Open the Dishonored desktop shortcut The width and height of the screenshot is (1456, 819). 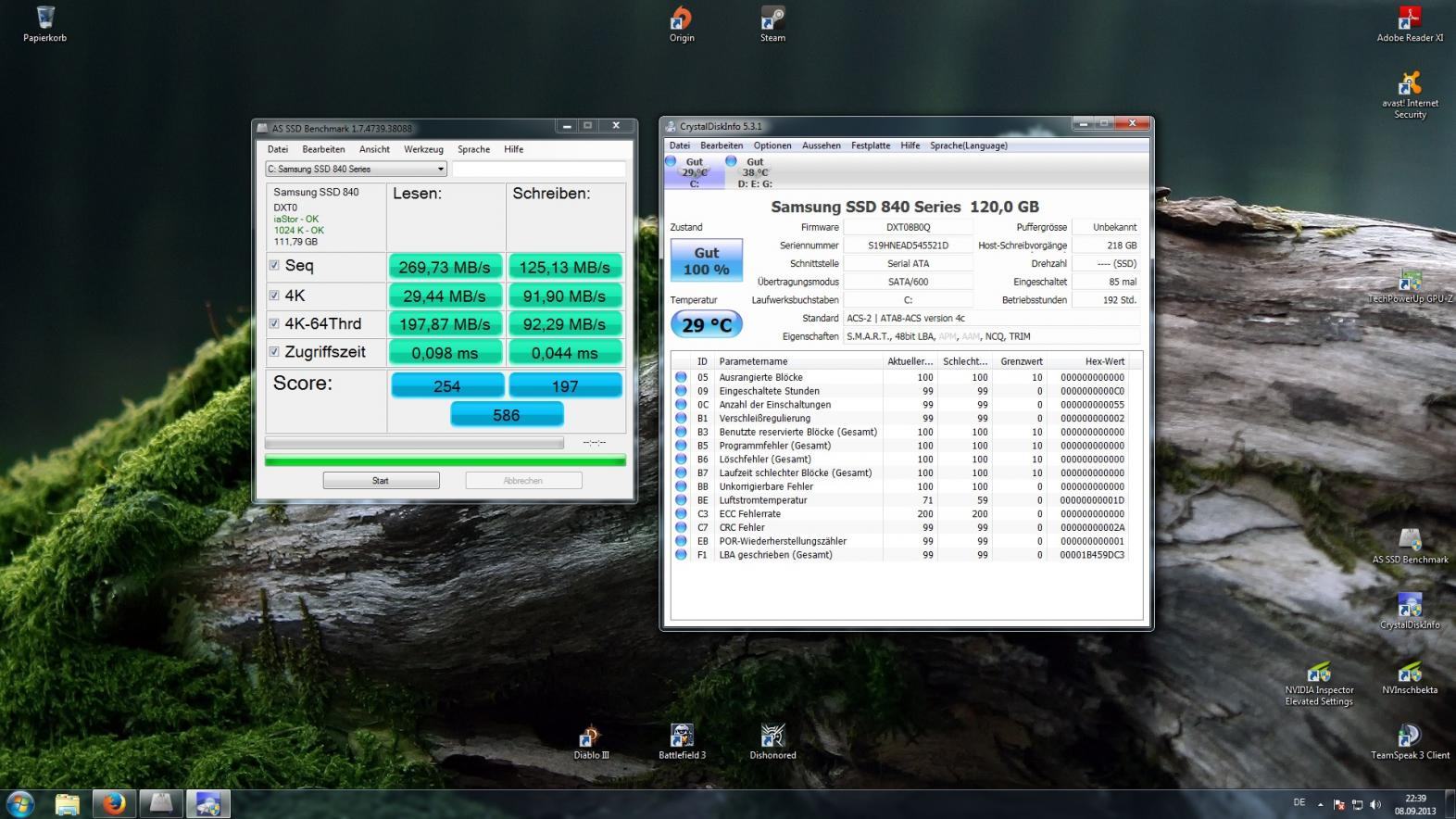coord(772,737)
